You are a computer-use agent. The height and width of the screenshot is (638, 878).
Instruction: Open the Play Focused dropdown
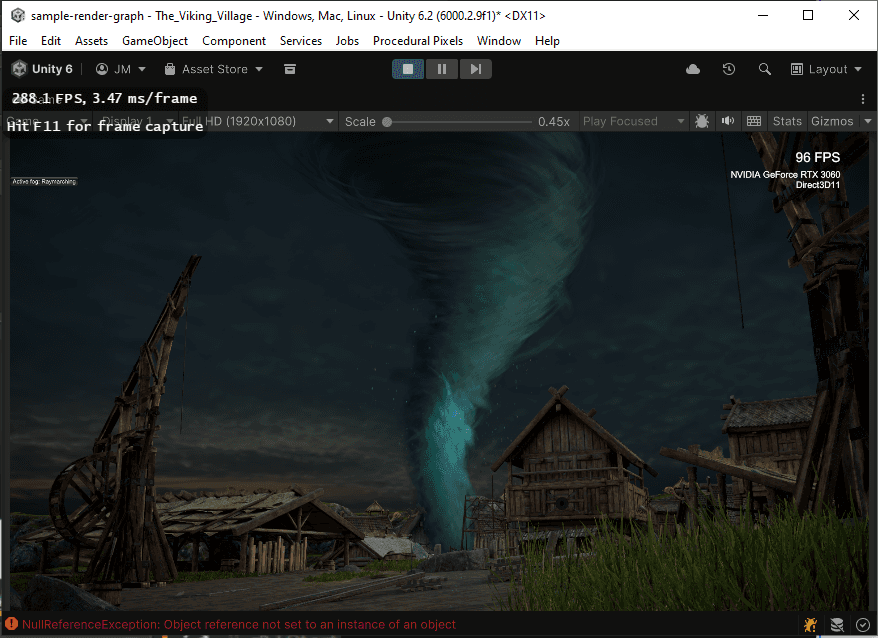pyautogui.click(x=633, y=121)
